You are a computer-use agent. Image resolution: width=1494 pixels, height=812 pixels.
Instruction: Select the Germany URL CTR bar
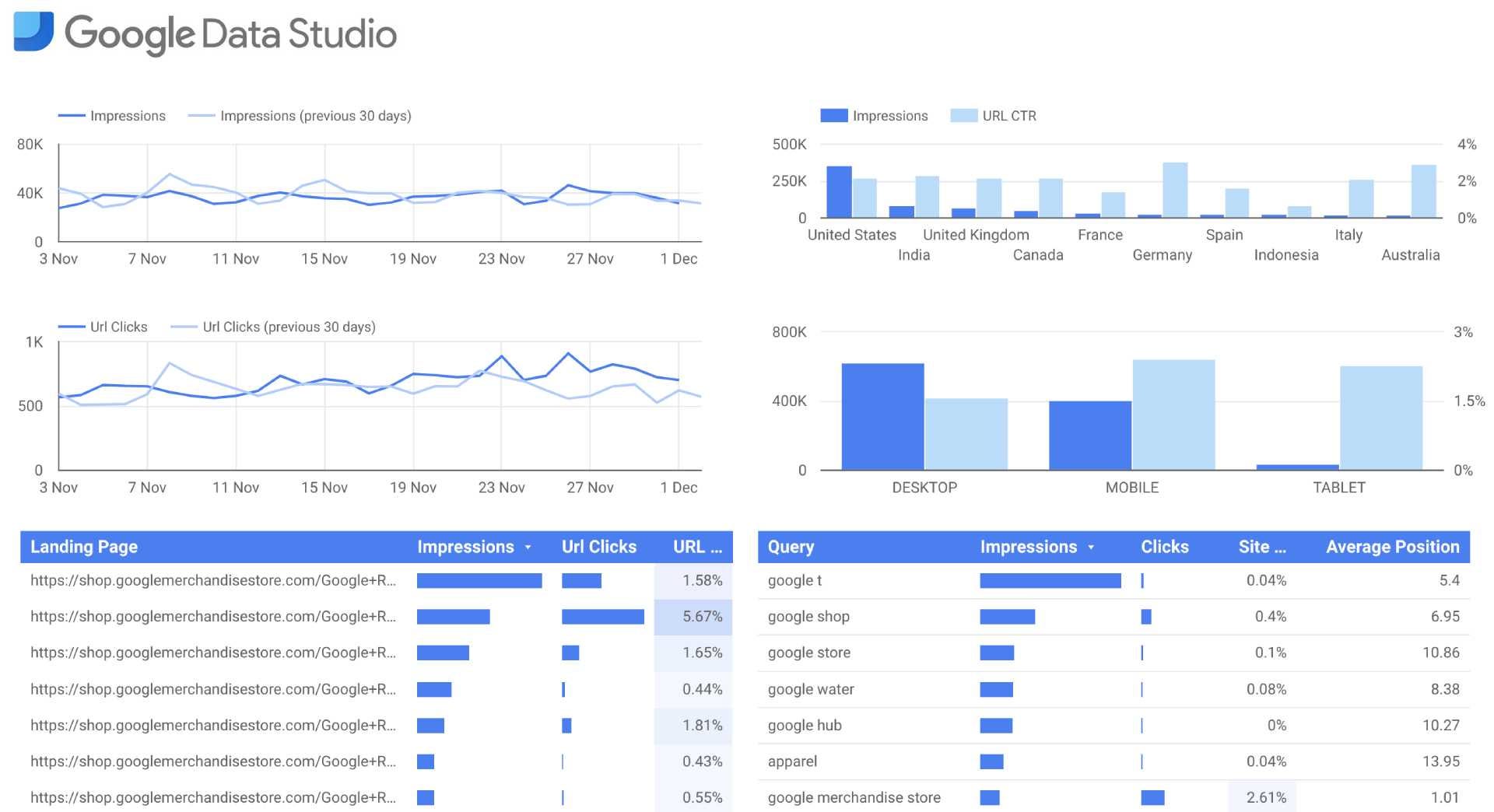pyautogui.click(x=1175, y=190)
